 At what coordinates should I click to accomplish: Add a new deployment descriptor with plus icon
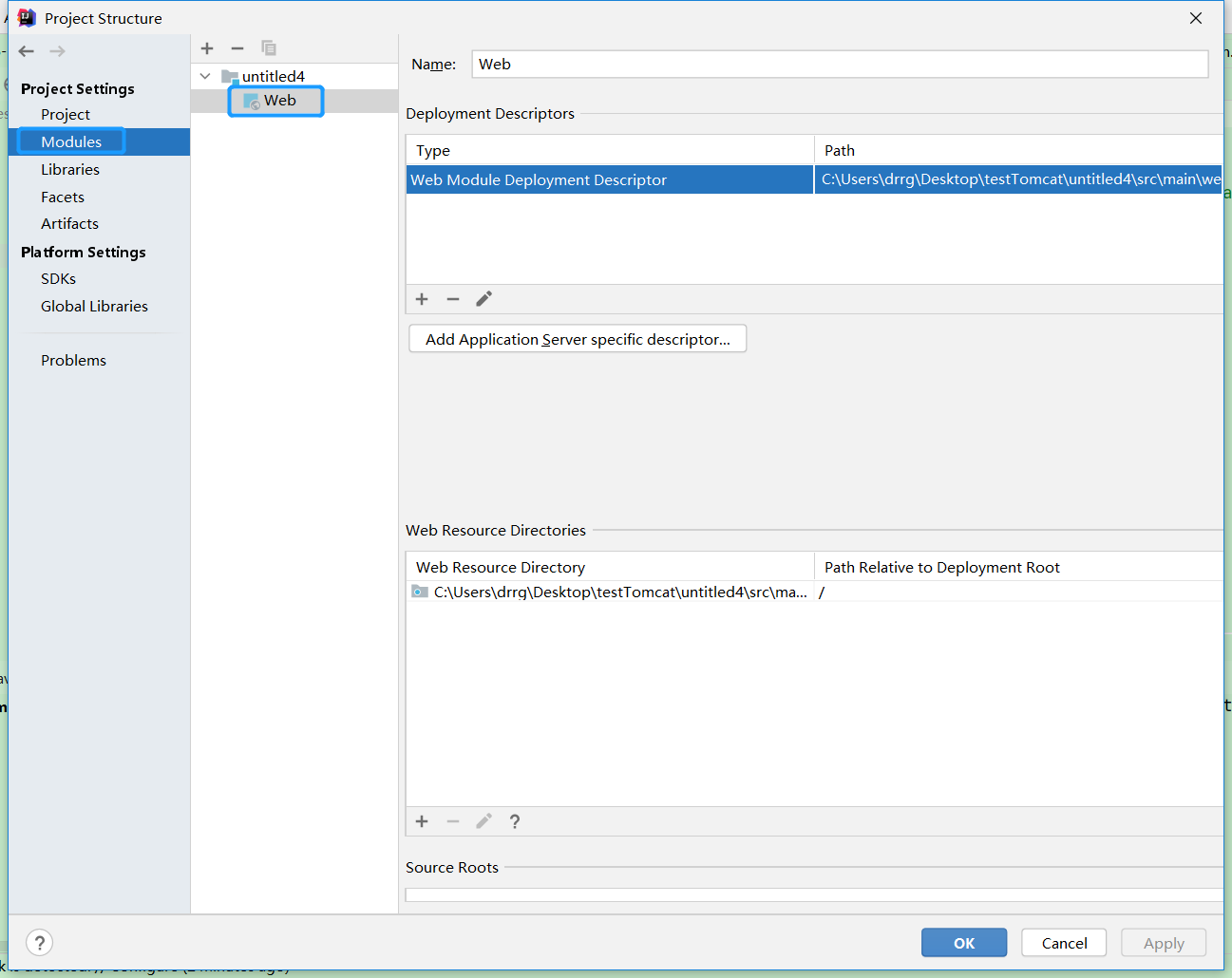(x=422, y=299)
